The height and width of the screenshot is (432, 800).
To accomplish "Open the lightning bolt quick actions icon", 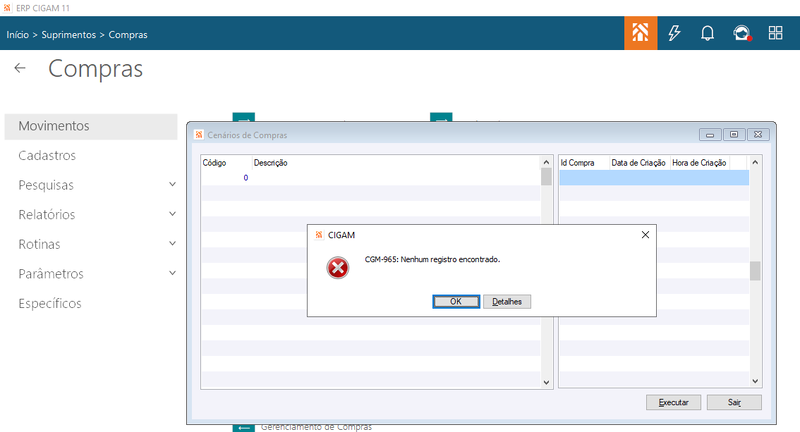I will [x=674, y=33].
